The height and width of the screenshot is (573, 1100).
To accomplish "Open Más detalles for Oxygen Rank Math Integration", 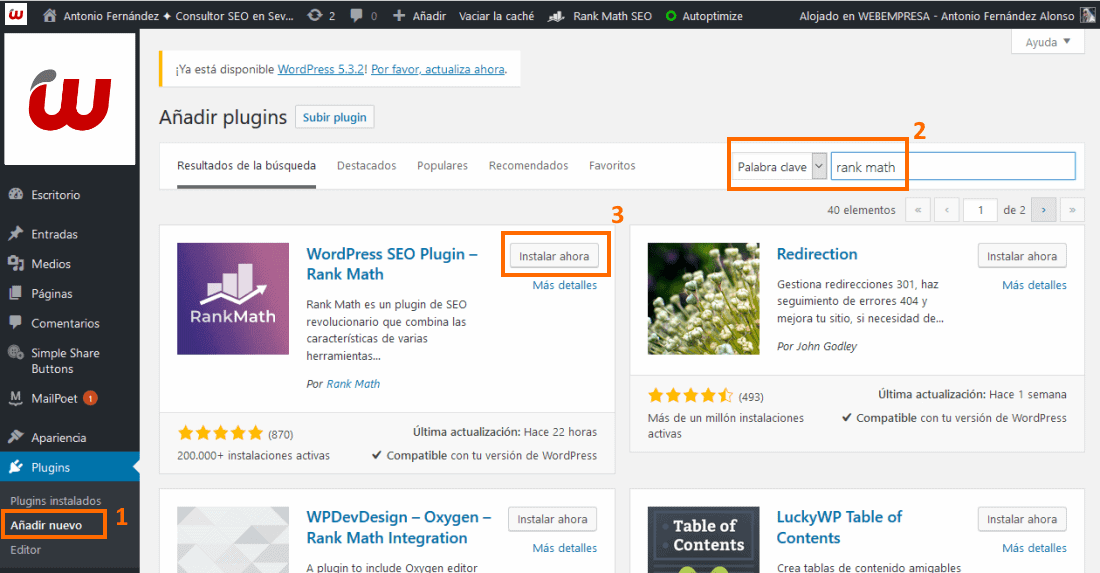I will tap(564, 548).
